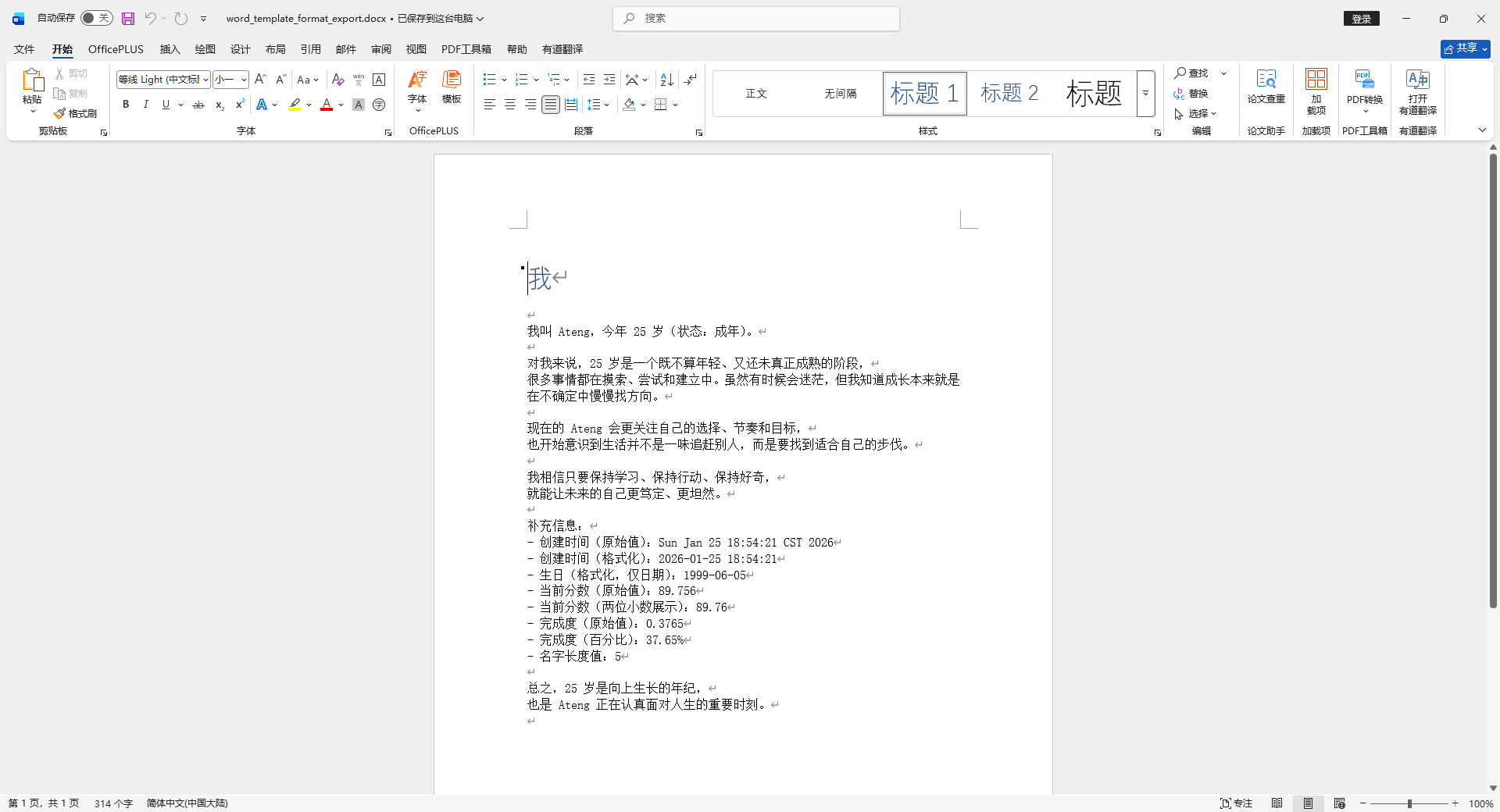Toggle the 自动保存 switch
Screen dimensions: 1500x812
(97, 18)
